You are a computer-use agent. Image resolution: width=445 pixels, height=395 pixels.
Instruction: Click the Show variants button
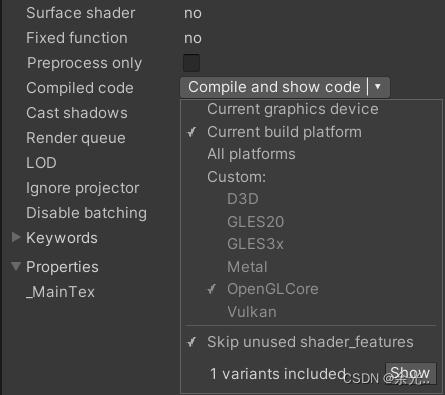point(410,373)
